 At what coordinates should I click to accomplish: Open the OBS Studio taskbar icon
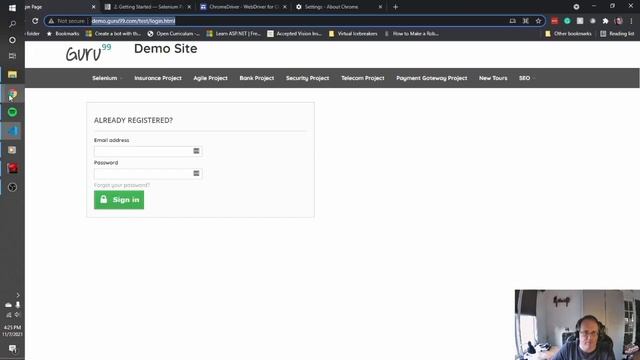tap(12, 187)
